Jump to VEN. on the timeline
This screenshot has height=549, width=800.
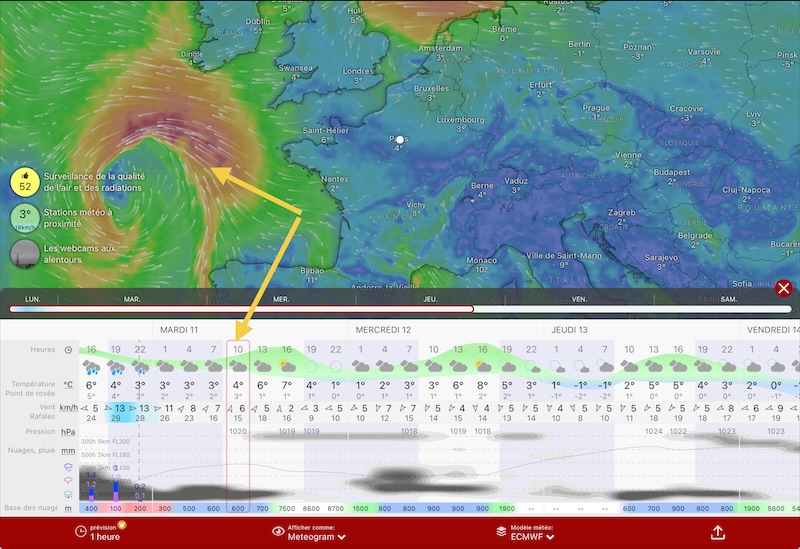pos(579,298)
